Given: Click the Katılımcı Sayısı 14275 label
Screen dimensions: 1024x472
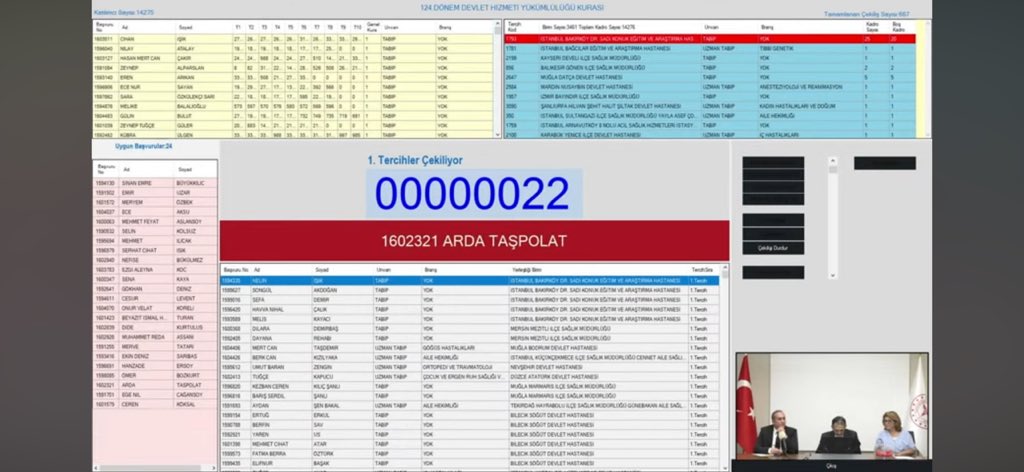Looking at the screenshot, I should [x=124, y=12].
